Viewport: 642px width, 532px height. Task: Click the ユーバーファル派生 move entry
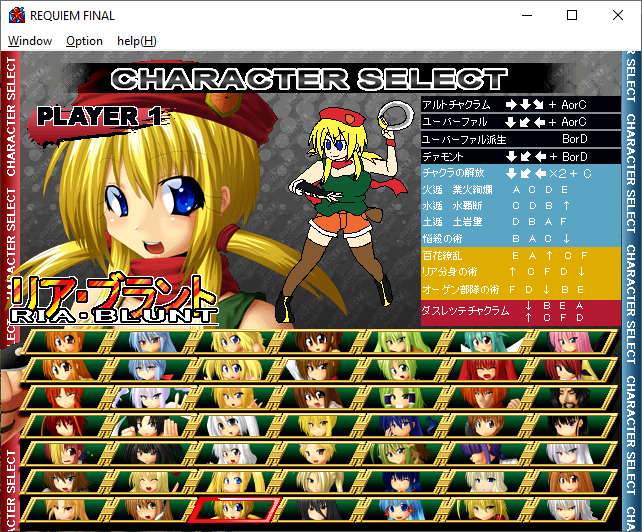[x=521, y=139]
